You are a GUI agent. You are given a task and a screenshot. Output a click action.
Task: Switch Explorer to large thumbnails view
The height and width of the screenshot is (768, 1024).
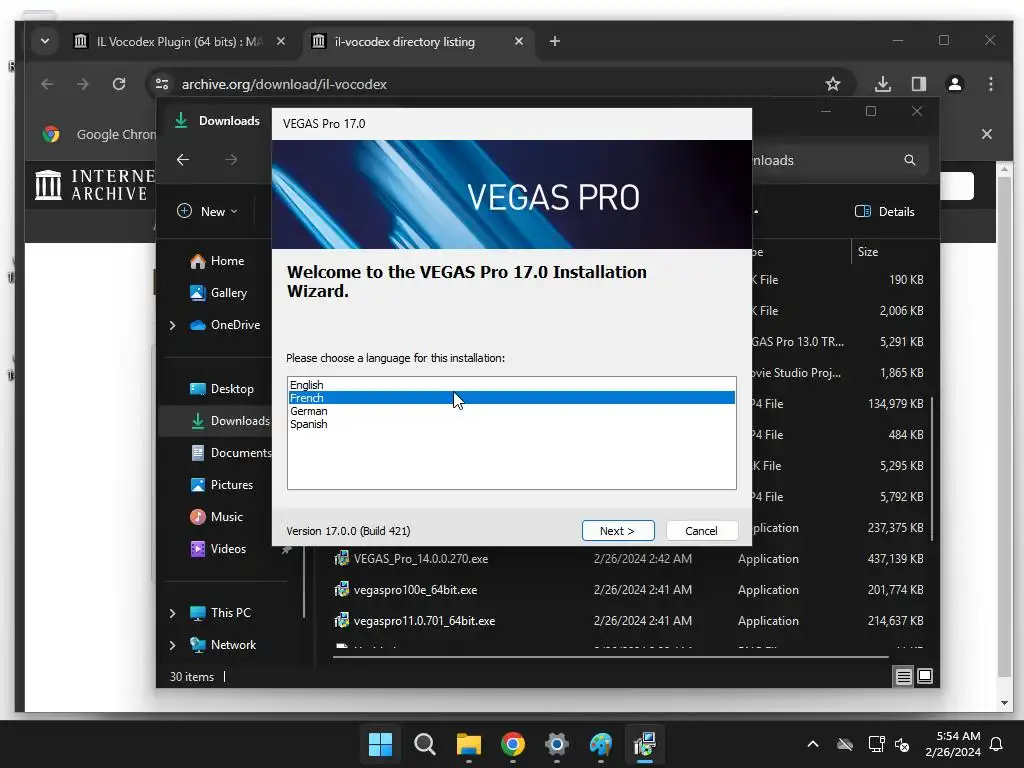pos(925,677)
